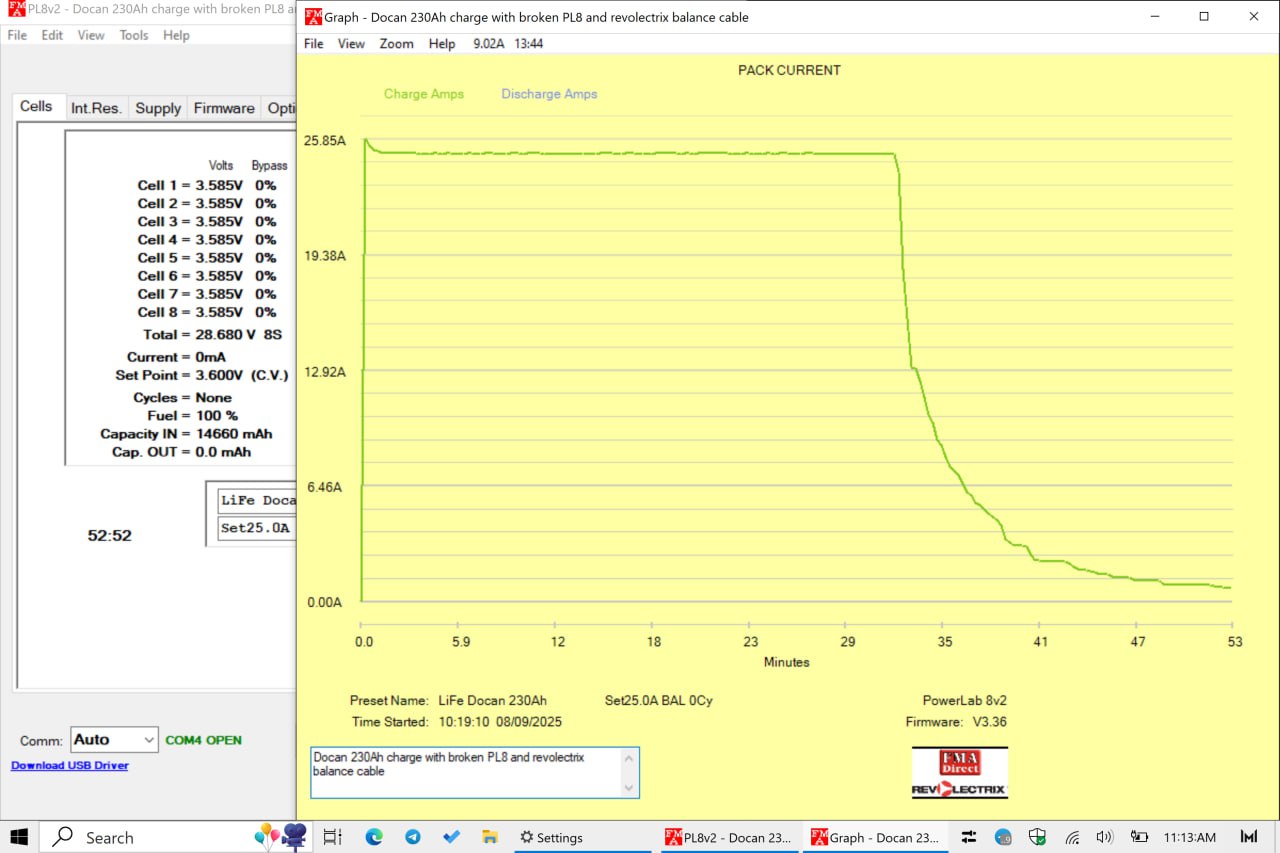Screen dimensions: 1280x853
Task: Click the Windows Security shield tray icon
Action: [1037, 837]
